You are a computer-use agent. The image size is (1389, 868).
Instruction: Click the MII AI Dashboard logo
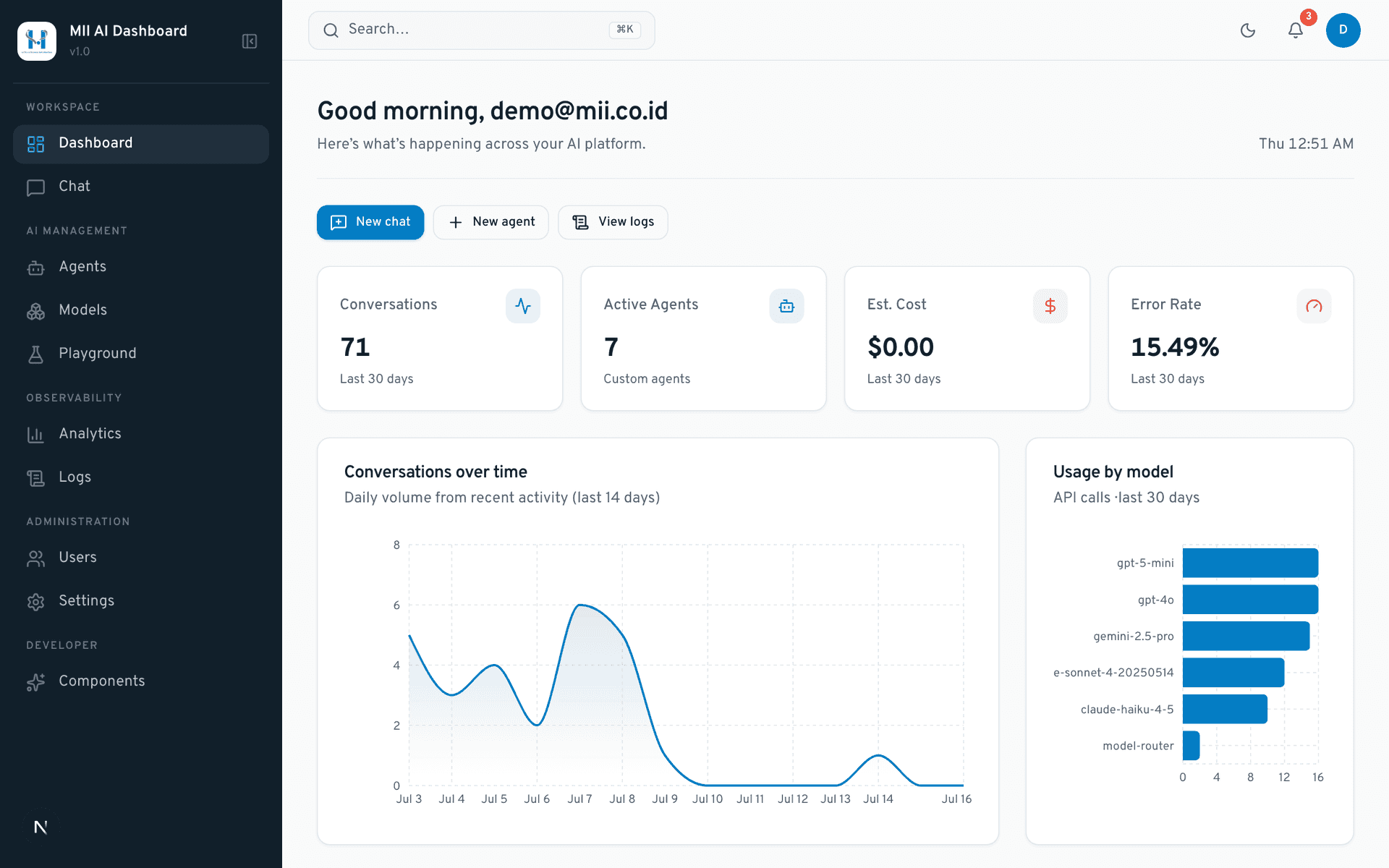pyautogui.click(x=37, y=41)
